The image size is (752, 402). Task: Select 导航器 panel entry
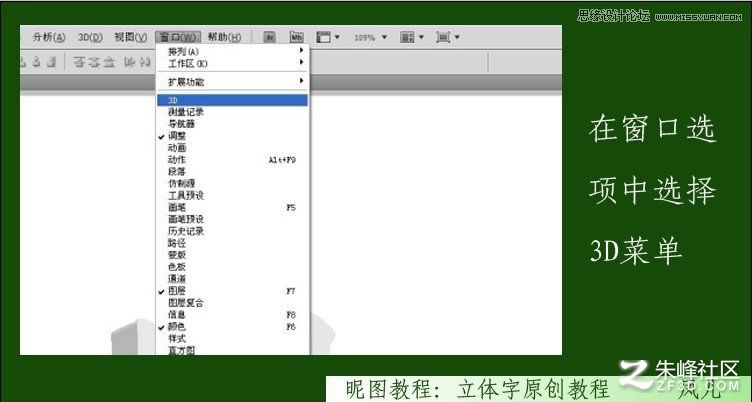tap(233, 124)
